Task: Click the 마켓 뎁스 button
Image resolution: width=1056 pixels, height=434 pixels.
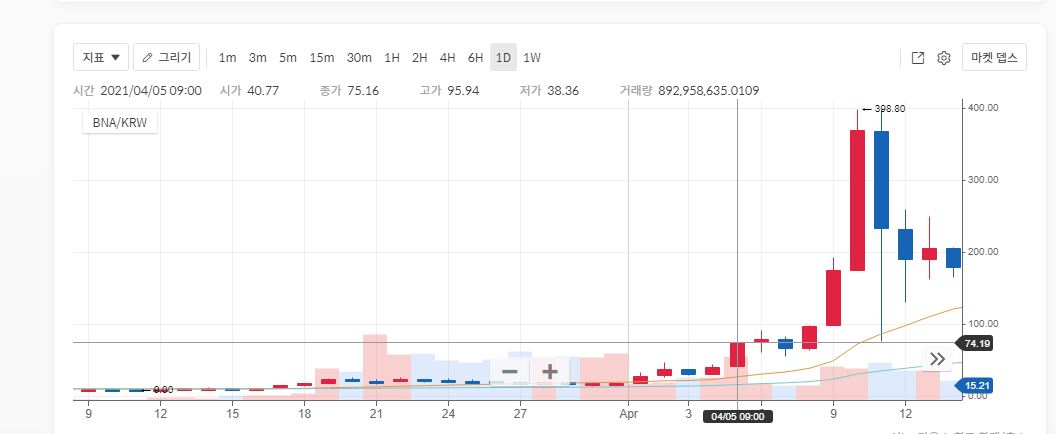Action: 994,57
